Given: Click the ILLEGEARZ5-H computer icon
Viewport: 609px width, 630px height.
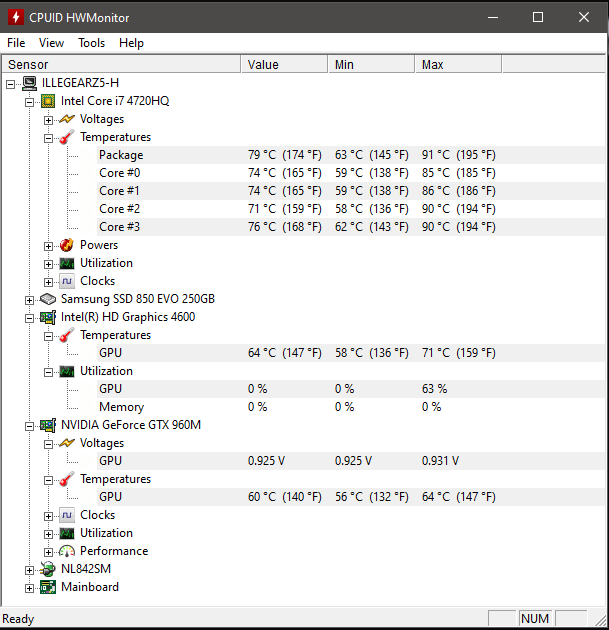Looking at the screenshot, I should [29, 83].
